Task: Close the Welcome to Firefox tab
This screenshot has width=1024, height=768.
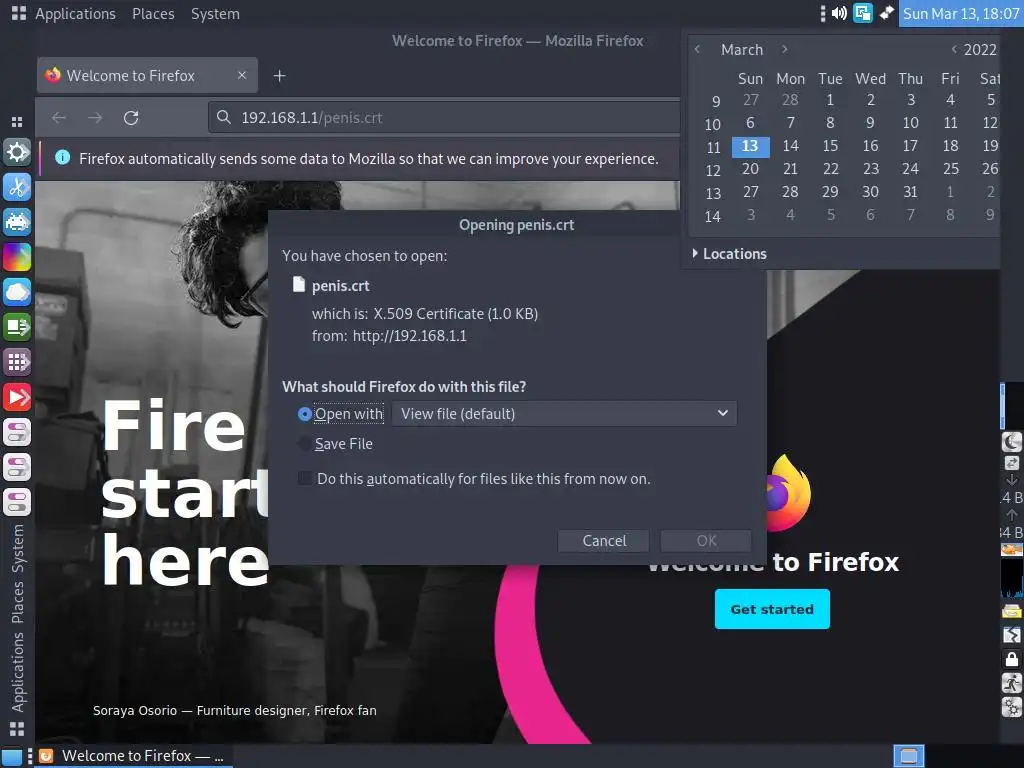Action: [242, 75]
